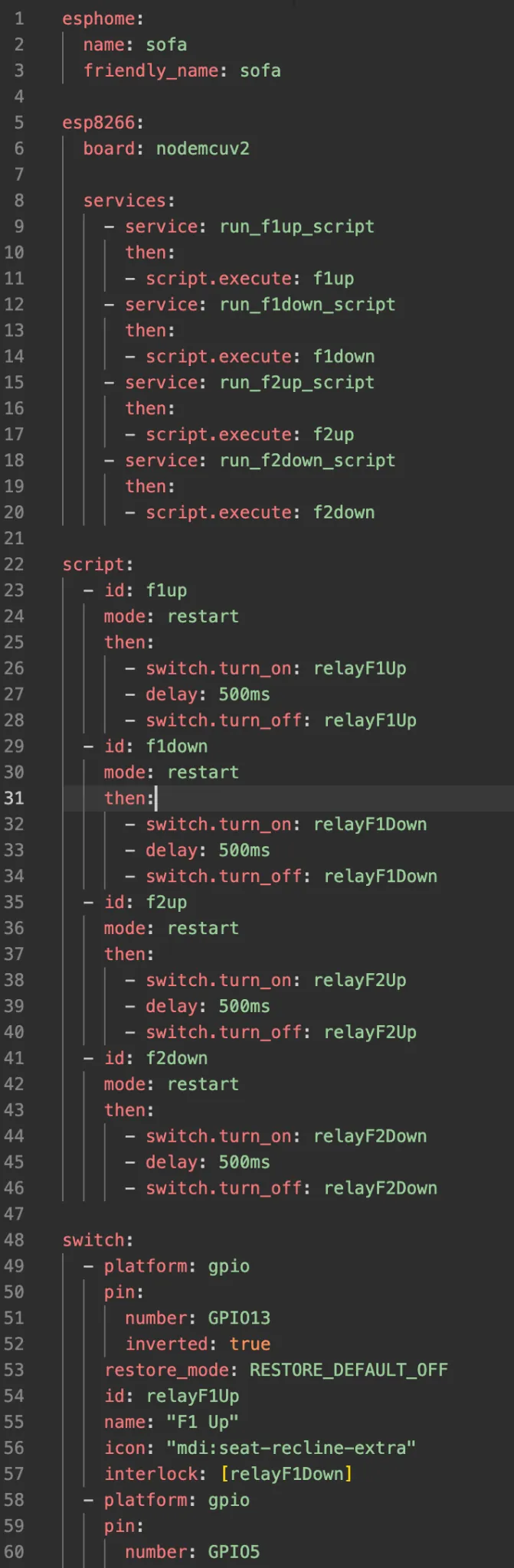Click 'id: relayF1Up' on line 54

pyautogui.click(x=172, y=1398)
